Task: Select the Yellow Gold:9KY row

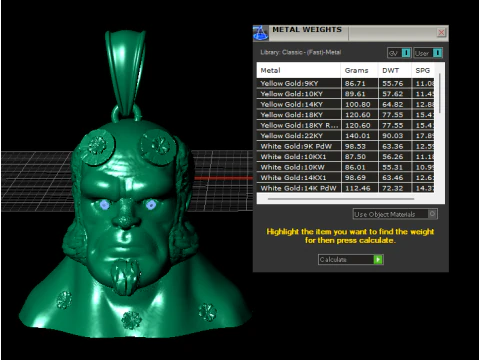Action: [x=345, y=83]
